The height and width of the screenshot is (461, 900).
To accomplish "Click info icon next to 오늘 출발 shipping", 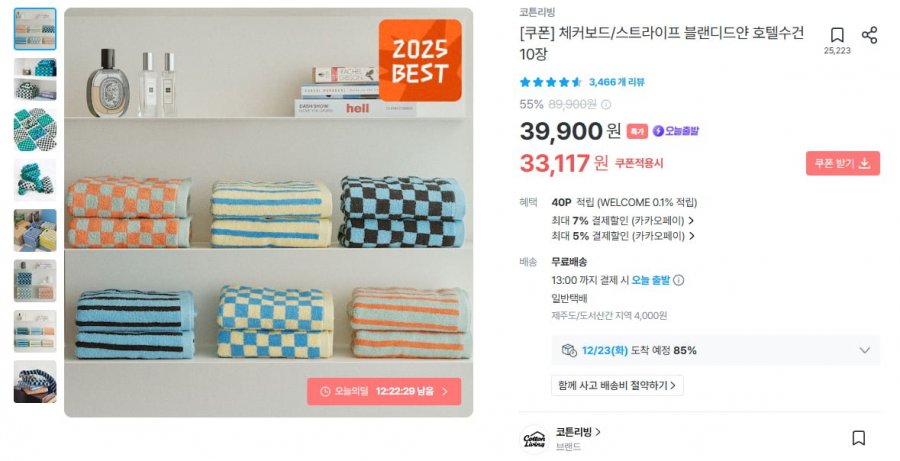I will [678, 280].
